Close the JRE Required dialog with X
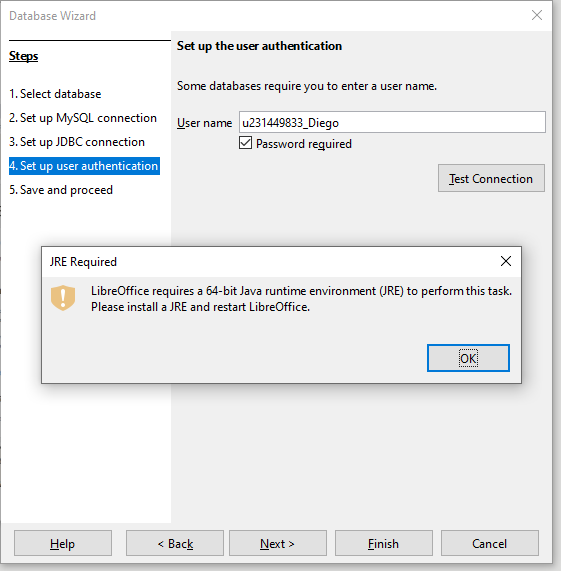The height and width of the screenshot is (571, 561). 506,261
